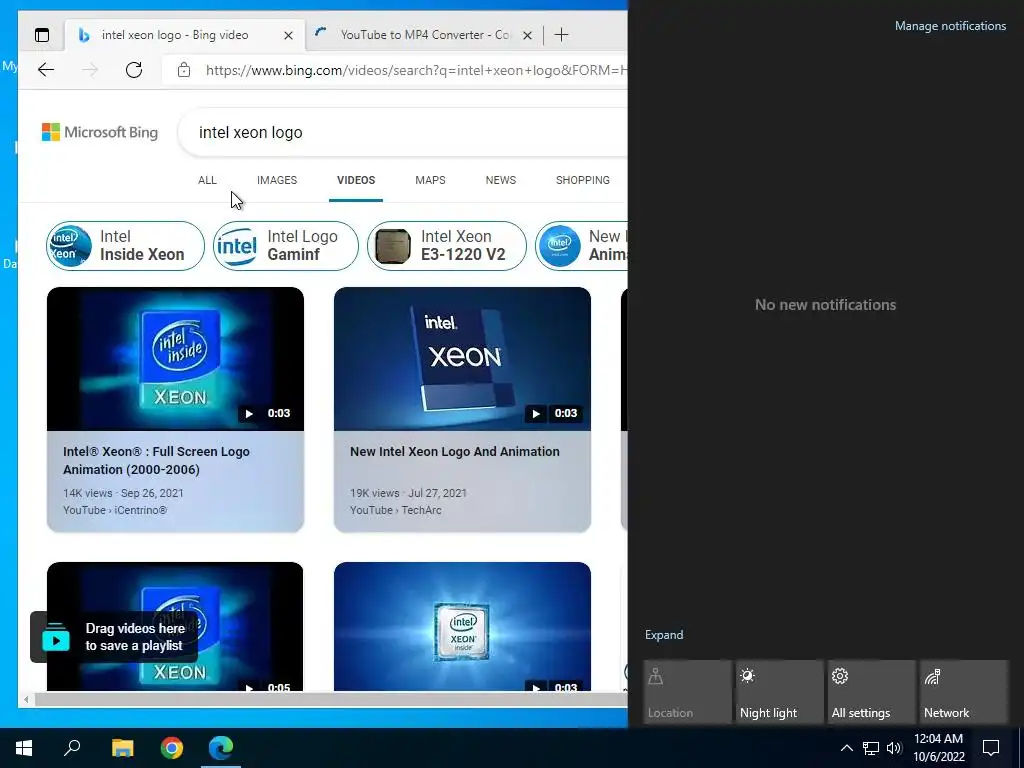Click the YouTube › iCentrino® source text
The height and width of the screenshot is (768, 1024).
pyautogui.click(x=115, y=510)
